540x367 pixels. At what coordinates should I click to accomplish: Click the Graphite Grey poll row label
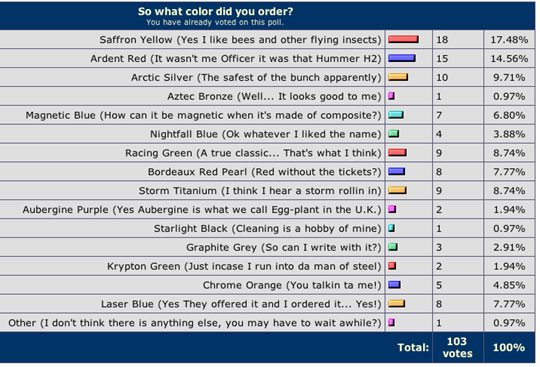(283, 247)
